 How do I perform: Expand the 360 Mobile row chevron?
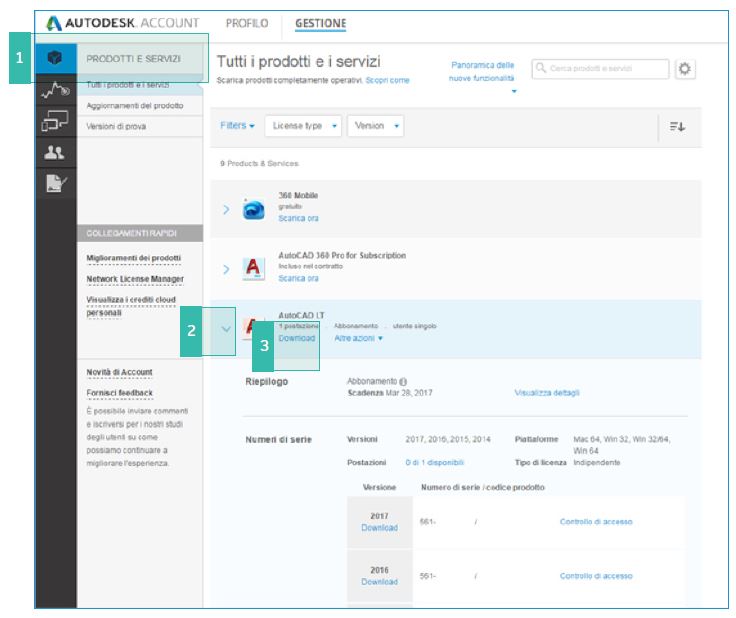point(226,209)
